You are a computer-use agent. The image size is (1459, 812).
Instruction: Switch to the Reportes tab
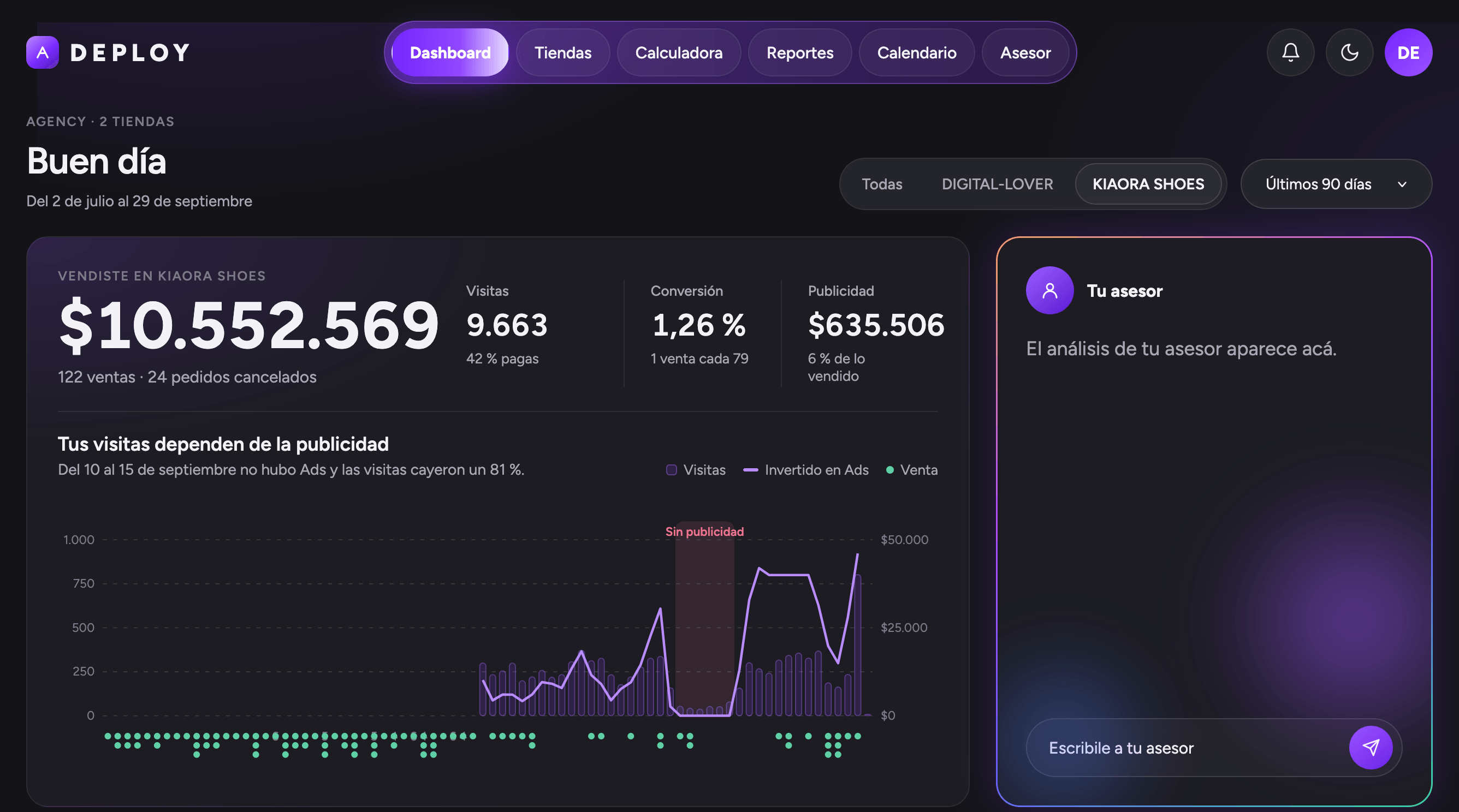pos(800,52)
